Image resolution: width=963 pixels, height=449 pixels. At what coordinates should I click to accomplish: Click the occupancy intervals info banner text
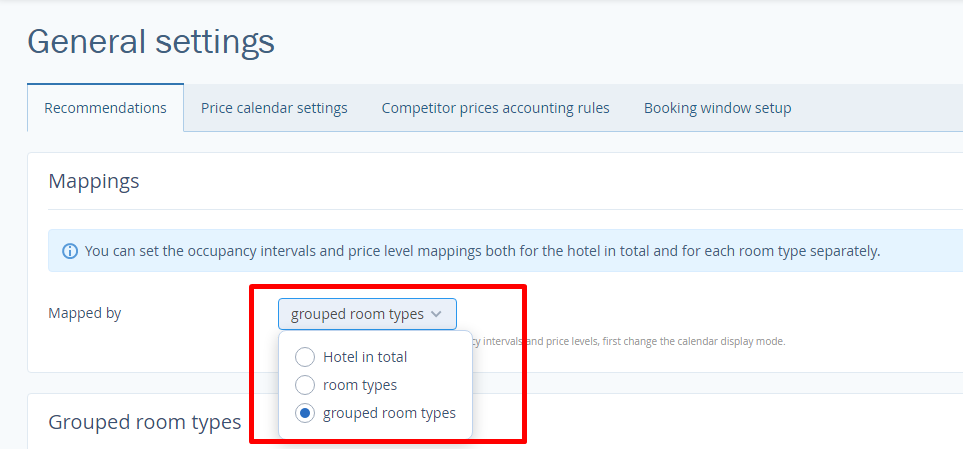(x=482, y=251)
